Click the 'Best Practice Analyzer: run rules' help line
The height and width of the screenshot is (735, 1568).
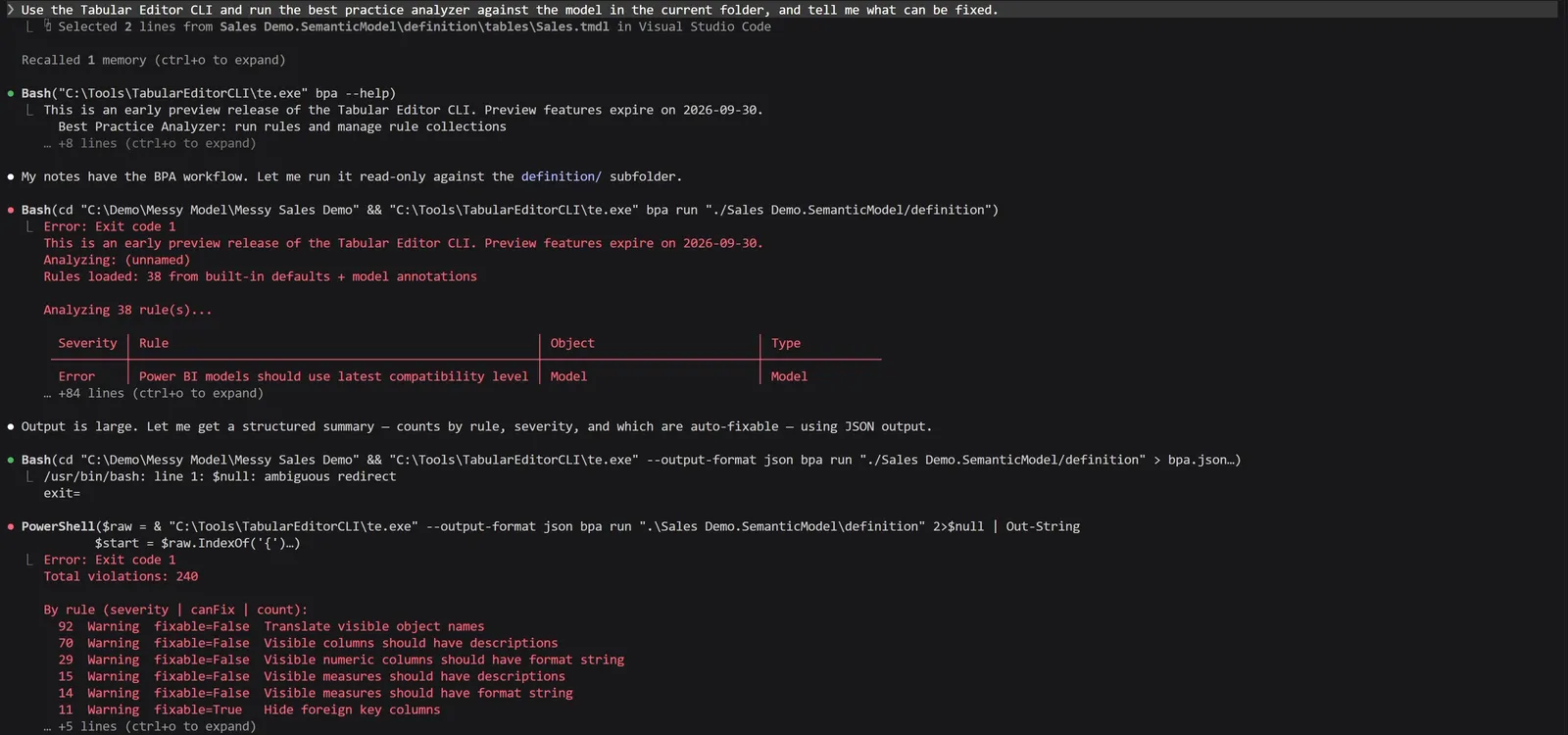click(x=282, y=126)
